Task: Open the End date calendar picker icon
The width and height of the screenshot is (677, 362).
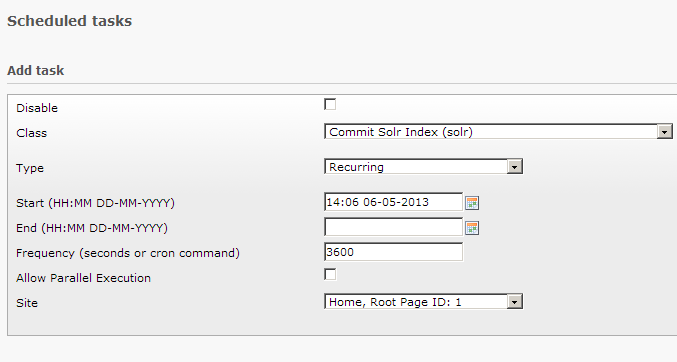Action: [x=472, y=228]
